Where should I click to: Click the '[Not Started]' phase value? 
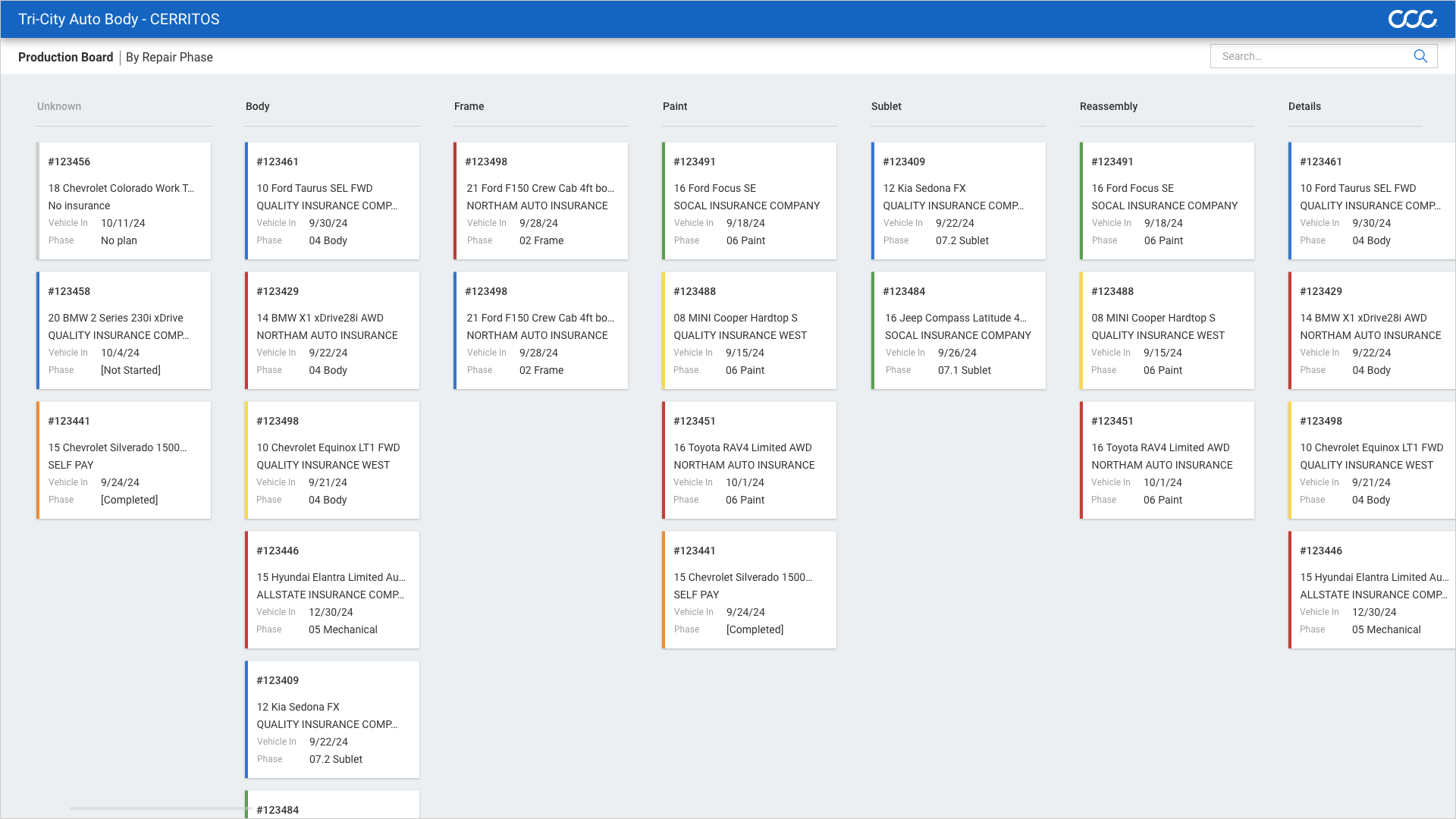pos(130,370)
